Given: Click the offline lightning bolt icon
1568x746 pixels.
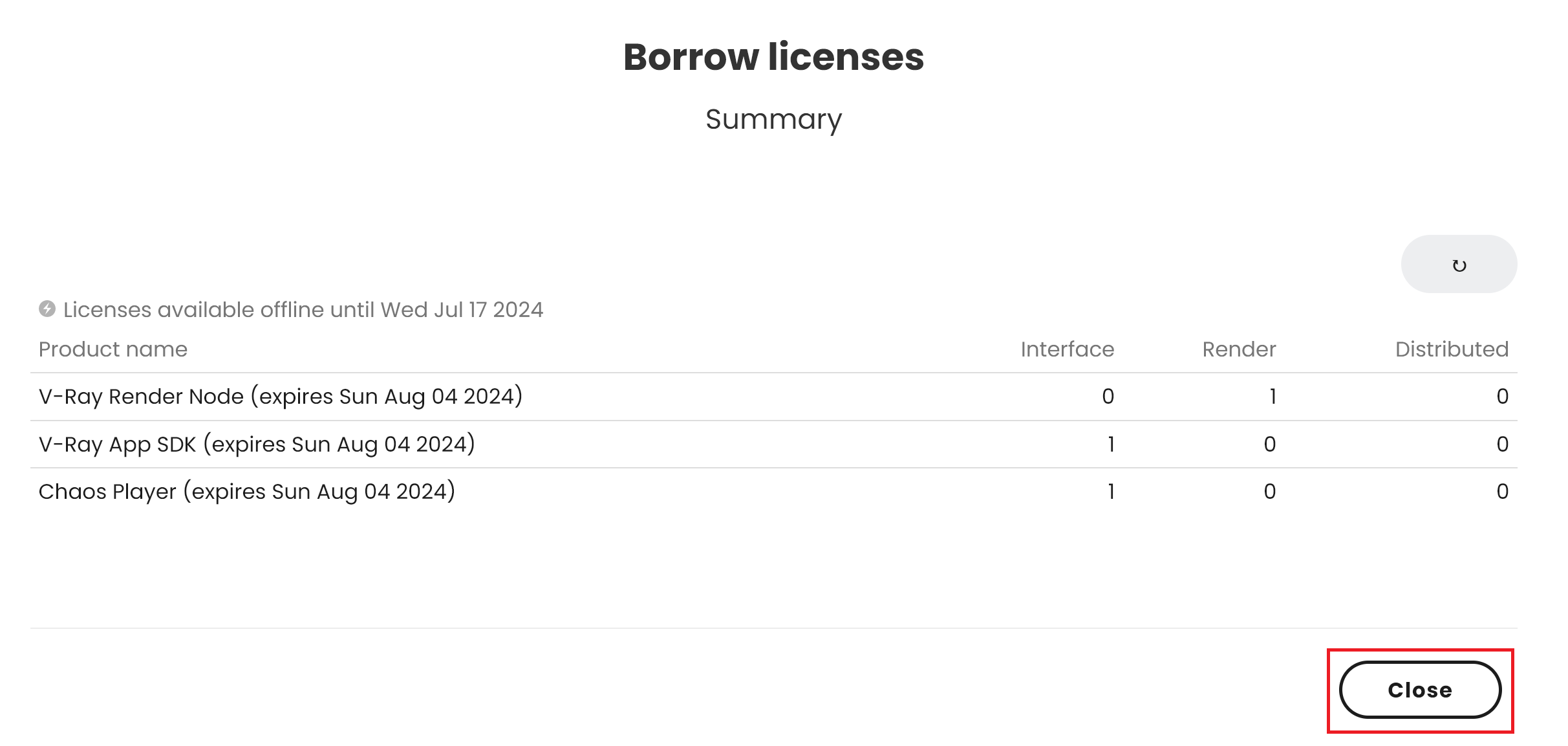Looking at the screenshot, I should point(47,309).
